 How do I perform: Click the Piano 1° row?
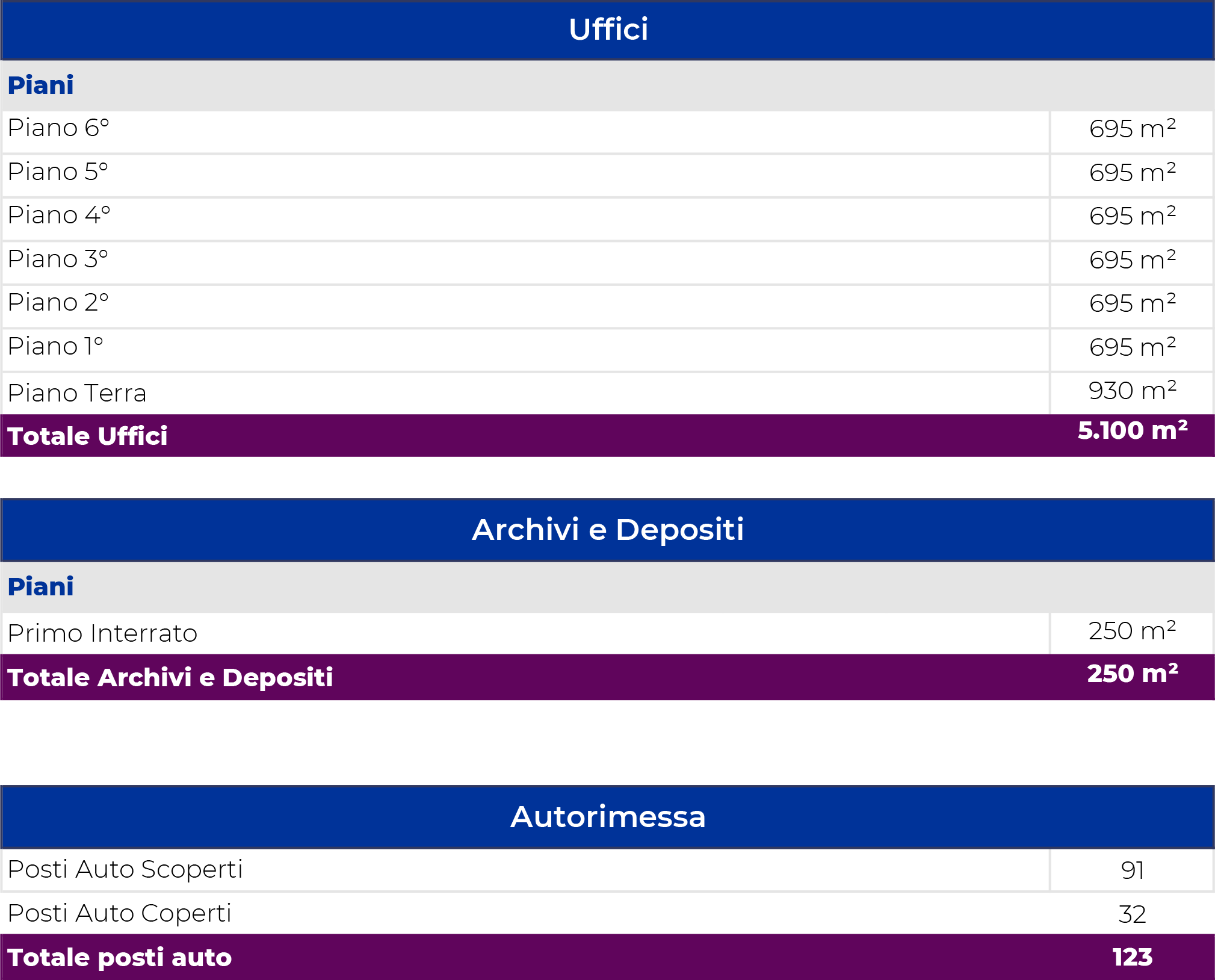pyautogui.click(x=608, y=350)
